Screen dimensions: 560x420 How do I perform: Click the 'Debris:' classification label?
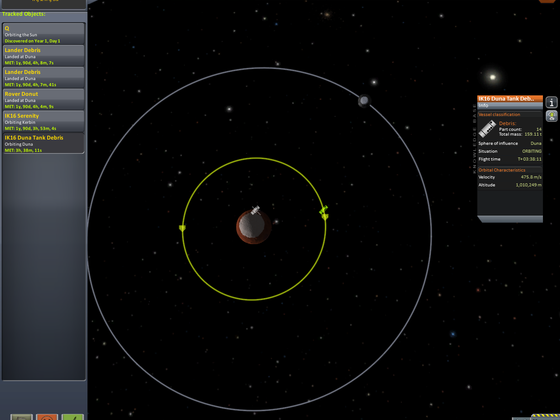click(507, 124)
